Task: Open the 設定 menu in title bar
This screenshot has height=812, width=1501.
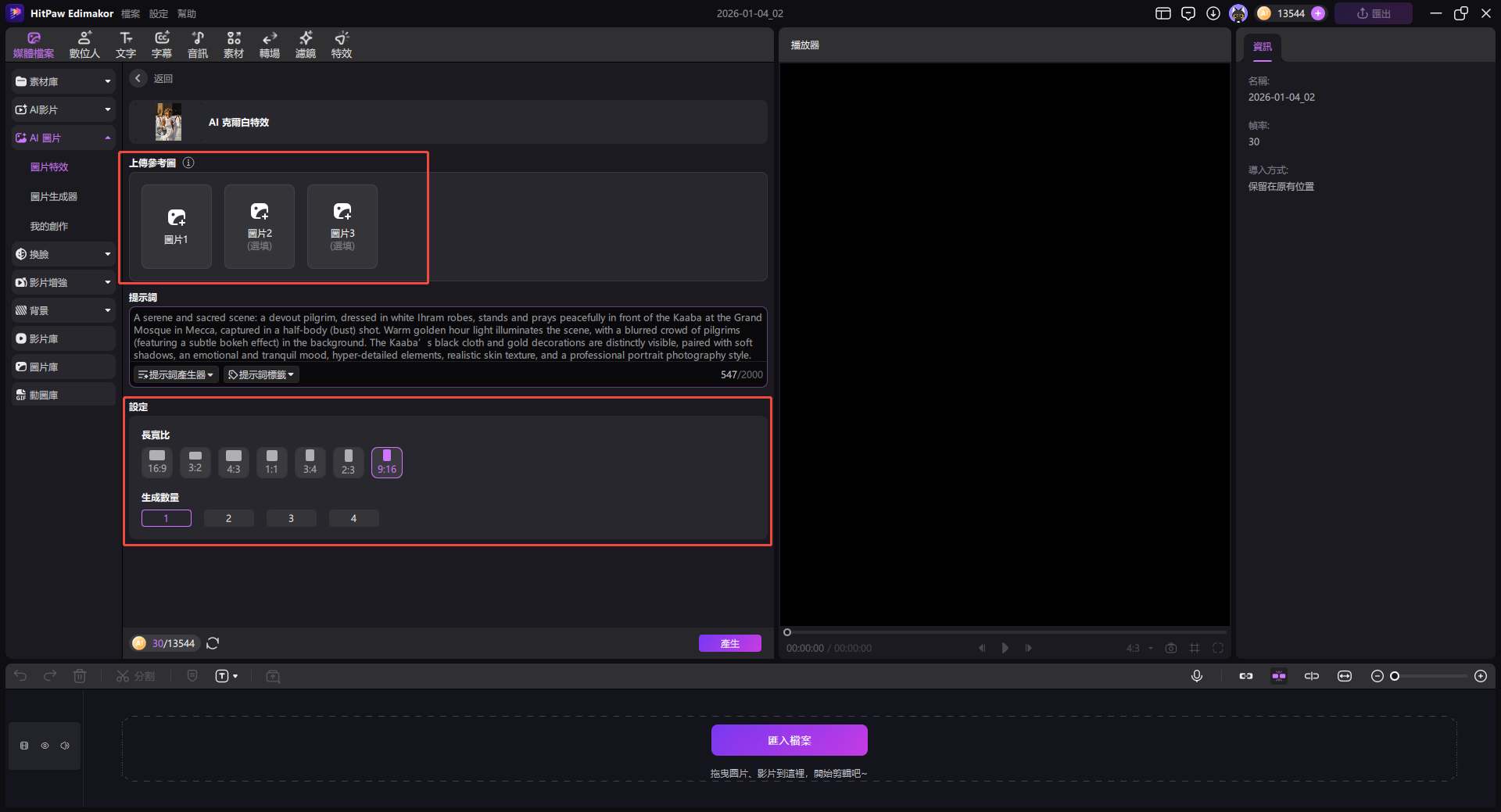Action: pos(159,13)
